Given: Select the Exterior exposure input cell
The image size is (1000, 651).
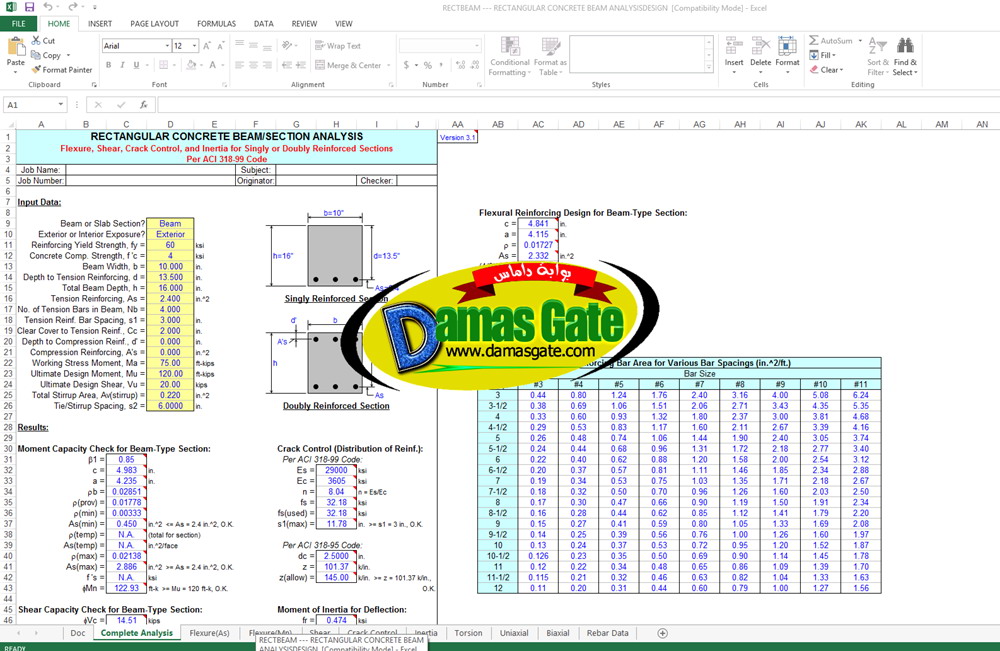Looking at the screenshot, I should pos(170,235).
